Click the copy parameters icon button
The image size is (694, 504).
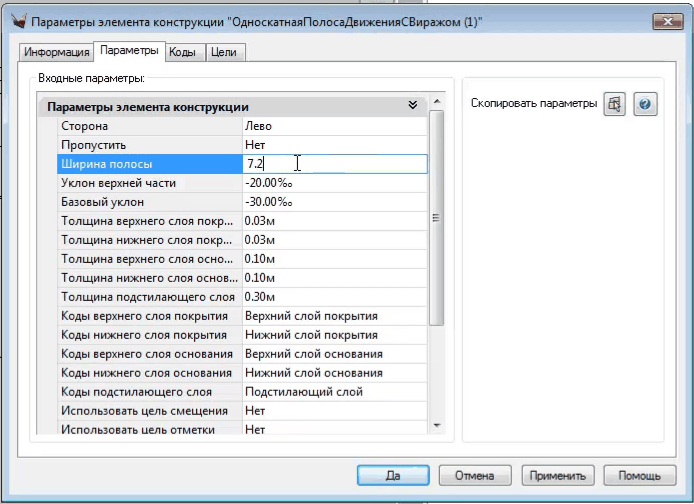[614, 104]
